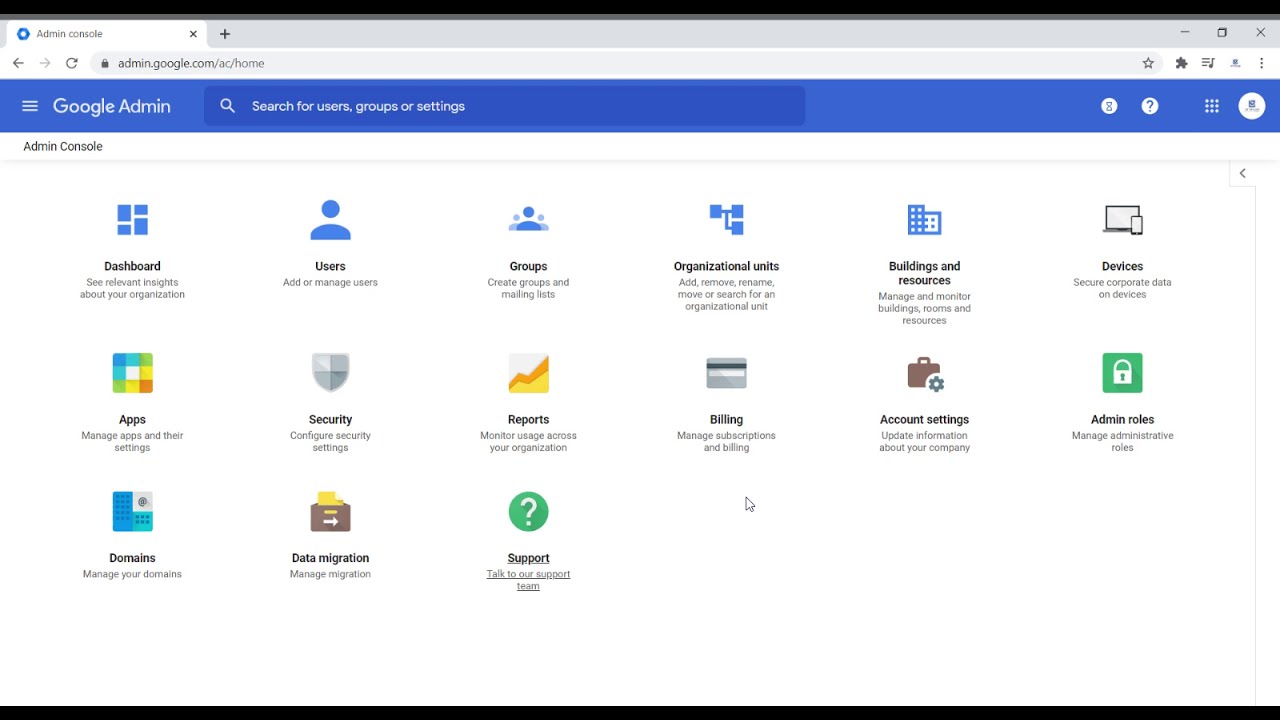Screen dimensions: 1280x720
Task: Select the Organizational units icon
Action: click(x=726, y=220)
